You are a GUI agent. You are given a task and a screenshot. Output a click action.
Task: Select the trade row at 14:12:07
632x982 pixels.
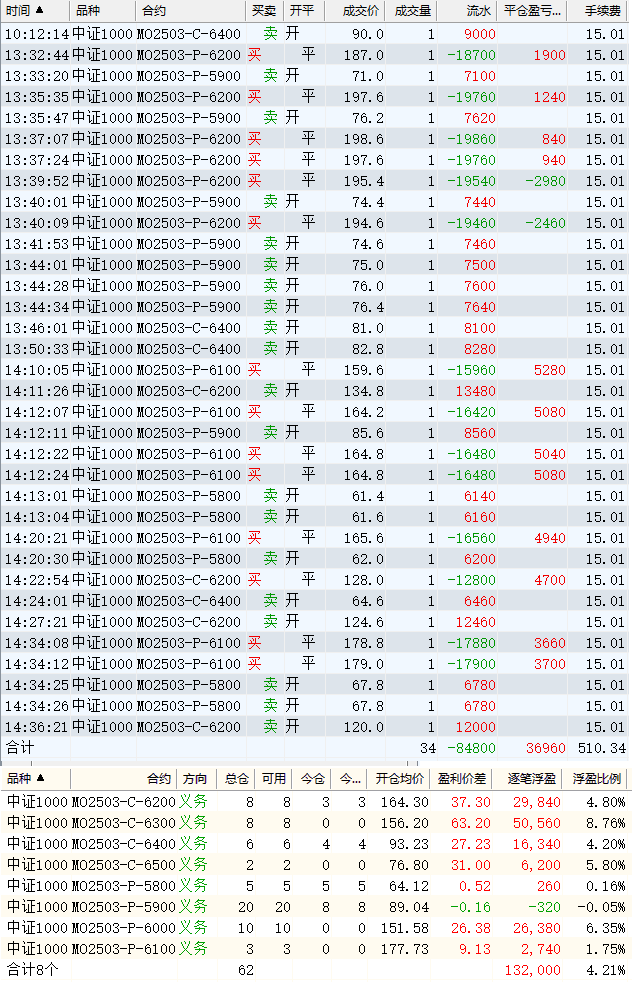pos(315,412)
